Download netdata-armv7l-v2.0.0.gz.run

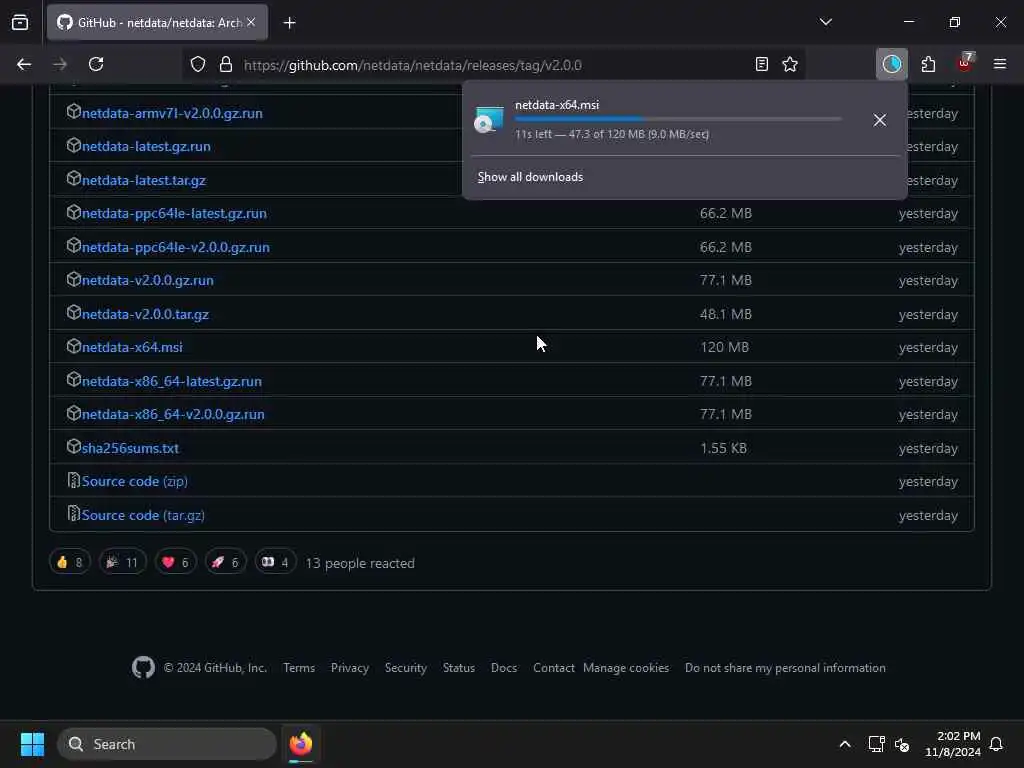coord(172,113)
